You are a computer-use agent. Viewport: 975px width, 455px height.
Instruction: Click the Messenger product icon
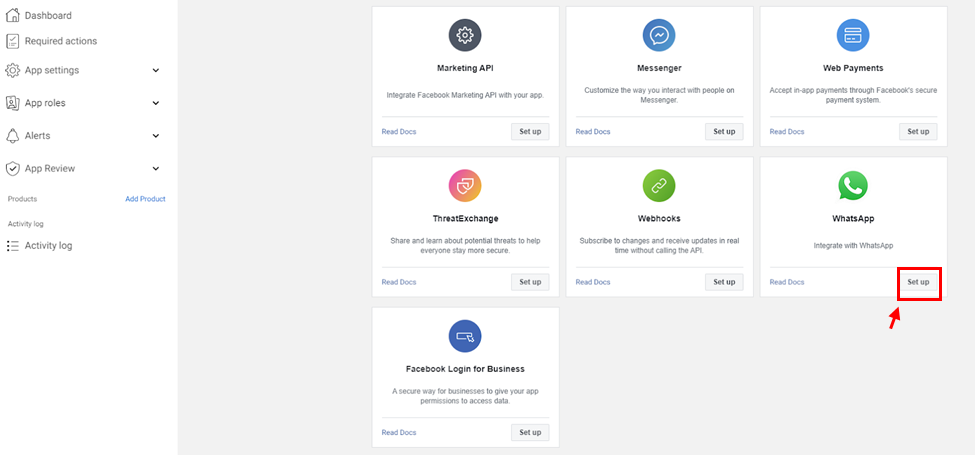pyautogui.click(x=659, y=35)
